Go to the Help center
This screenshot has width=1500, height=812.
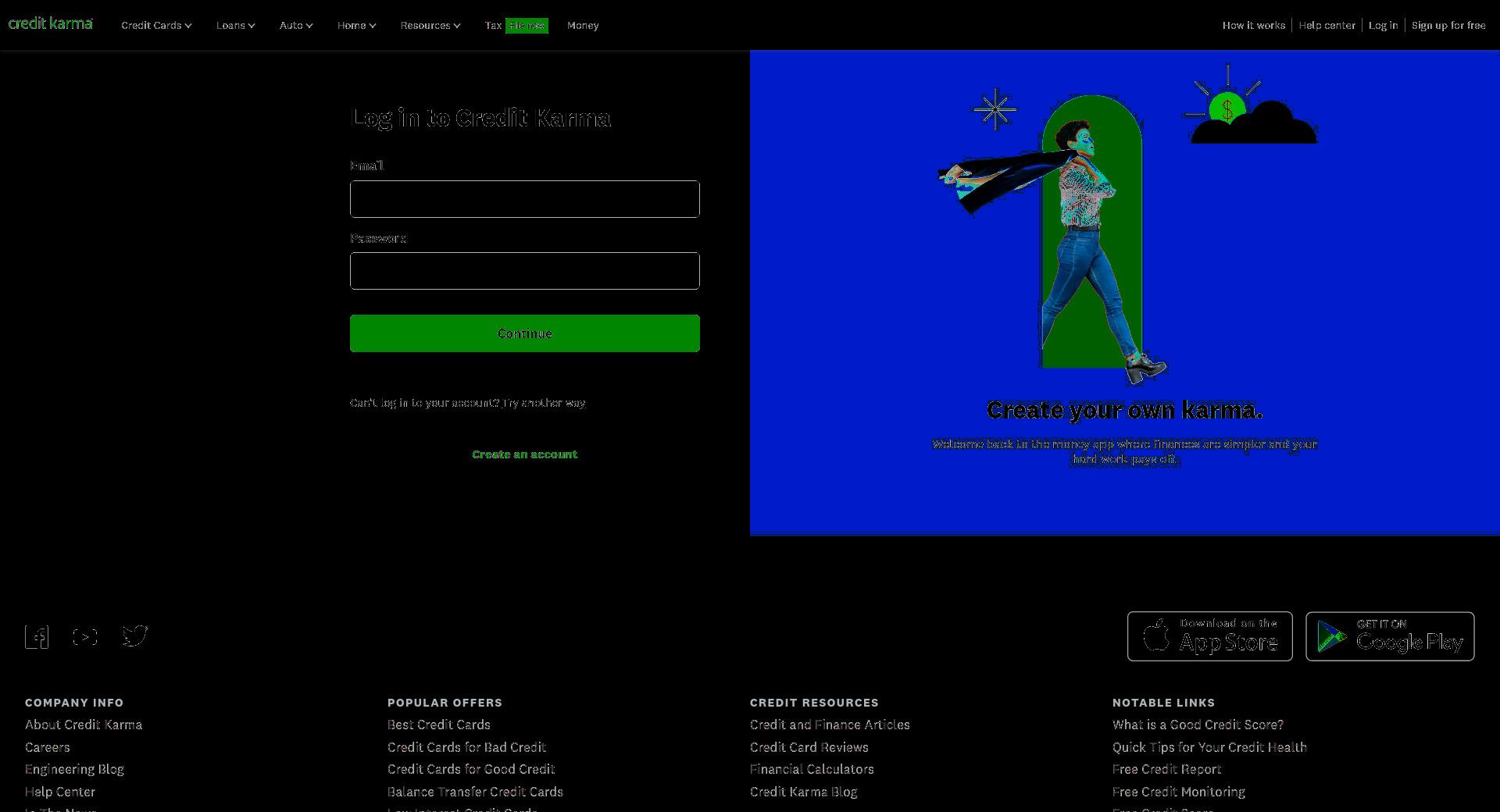pos(1327,26)
